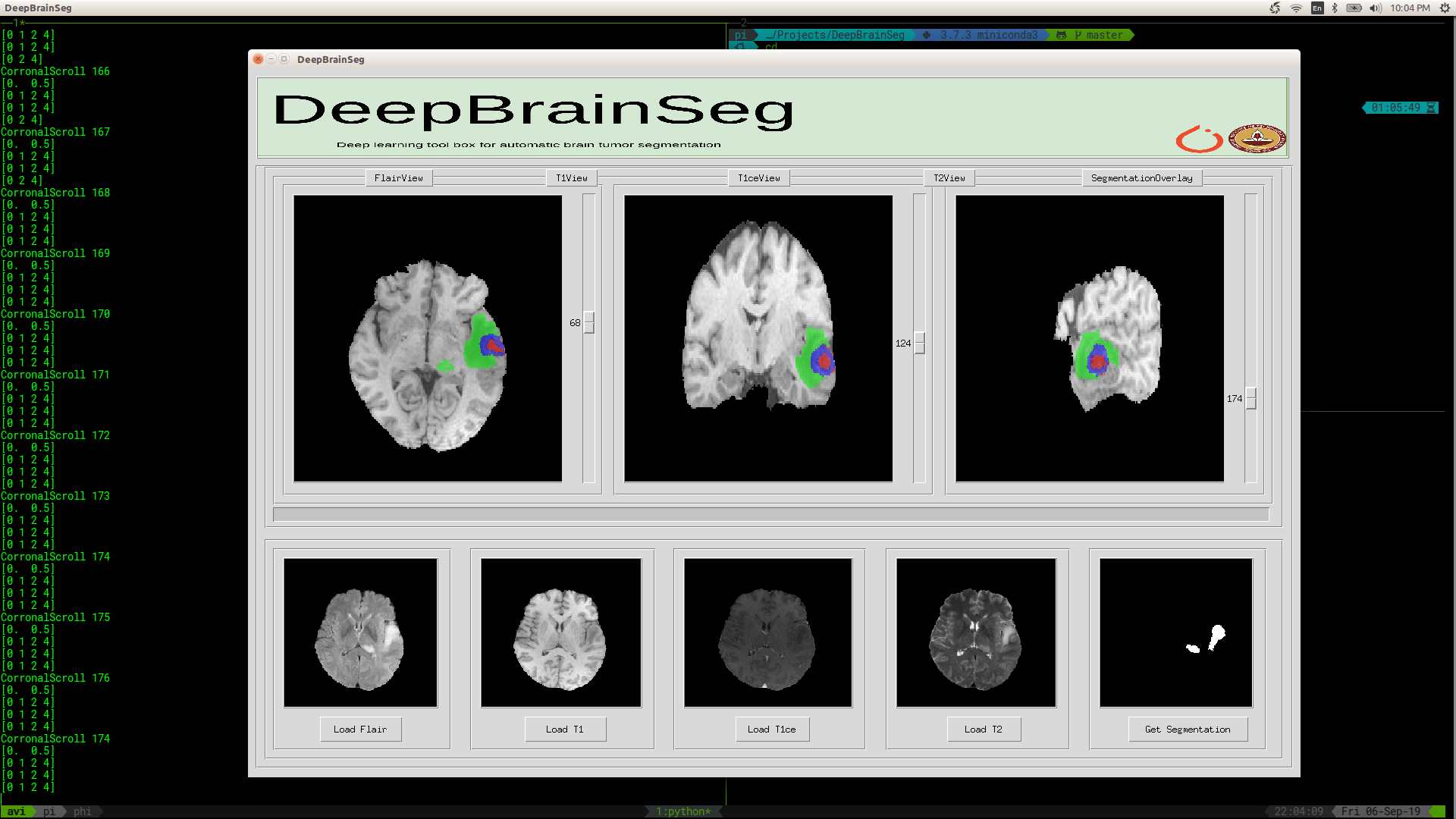Click the battery indicator icon

click(x=1354, y=8)
